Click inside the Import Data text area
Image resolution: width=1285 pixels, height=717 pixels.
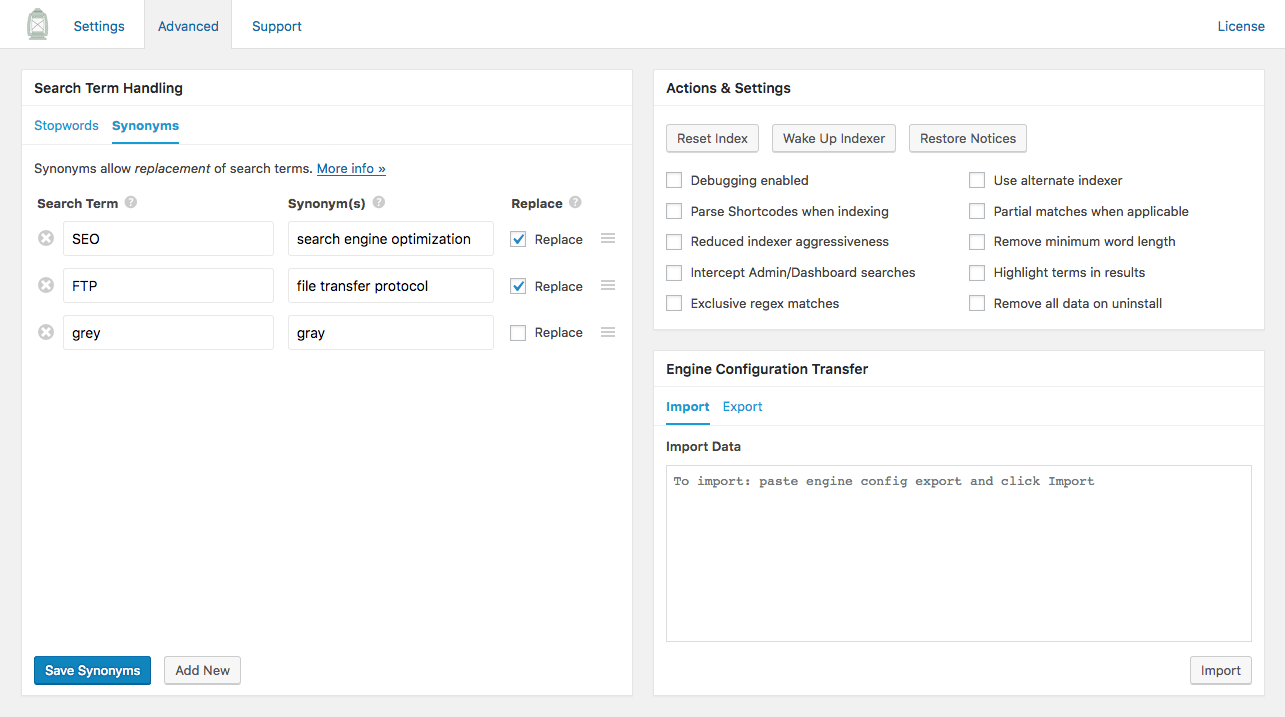[x=958, y=553]
